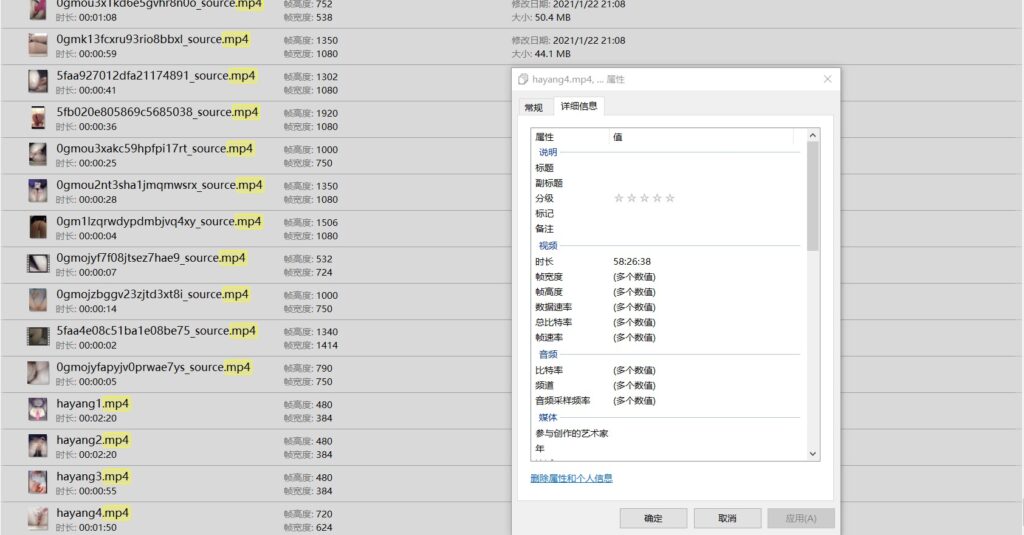The width and height of the screenshot is (1024, 535).
Task: Open the 删除属性和个人信息 link
Action: pyautogui.click(x=571, y=479)
